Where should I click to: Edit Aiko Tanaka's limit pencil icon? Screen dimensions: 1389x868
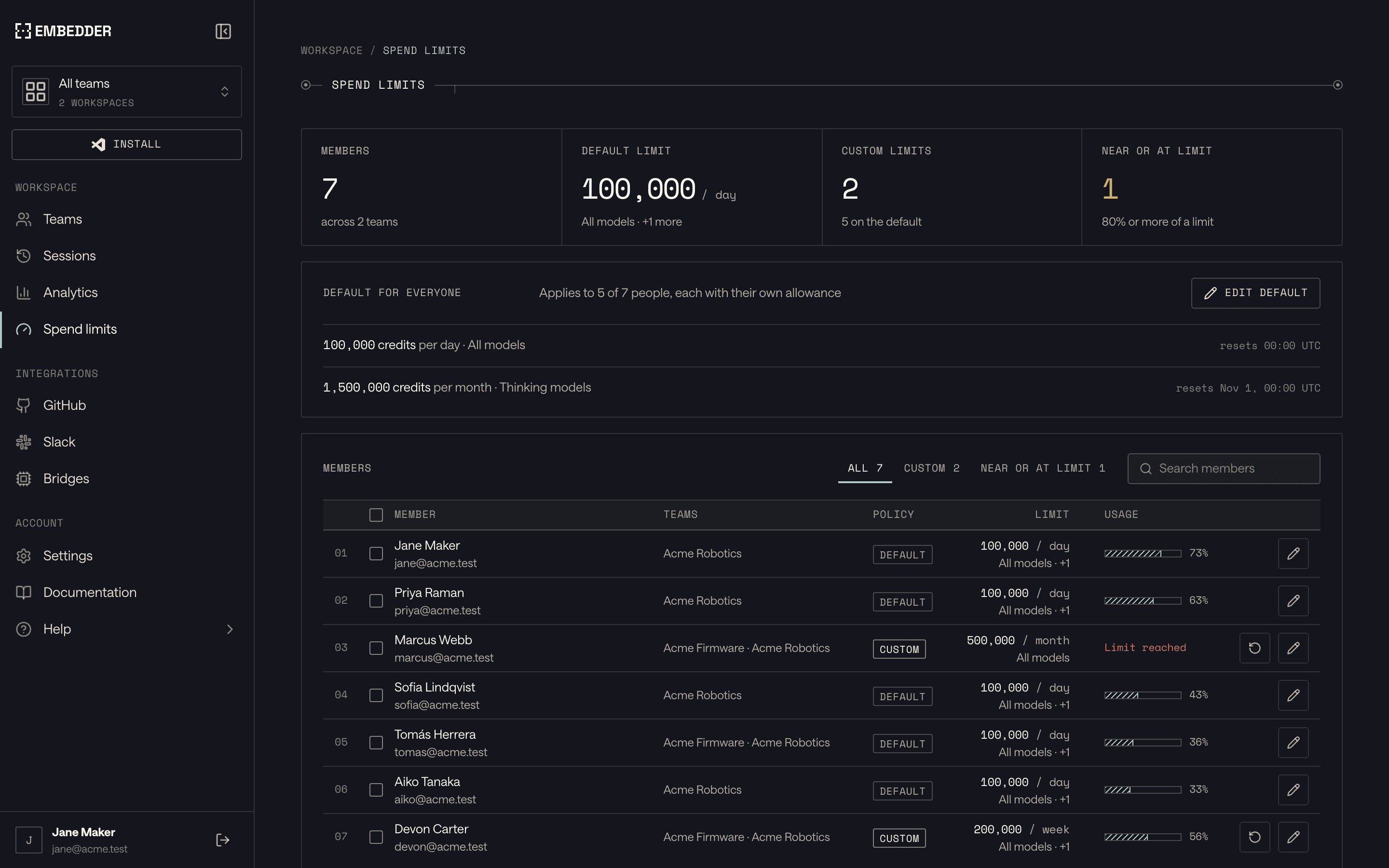(1293, 789)
